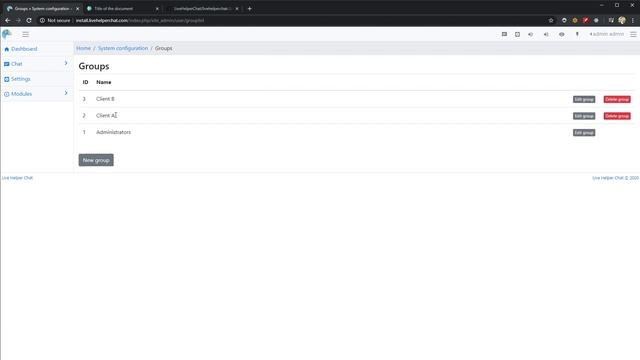Toggle the second speaker sound icon
Viewport: 640px width, 360px height.
point(546,34)
